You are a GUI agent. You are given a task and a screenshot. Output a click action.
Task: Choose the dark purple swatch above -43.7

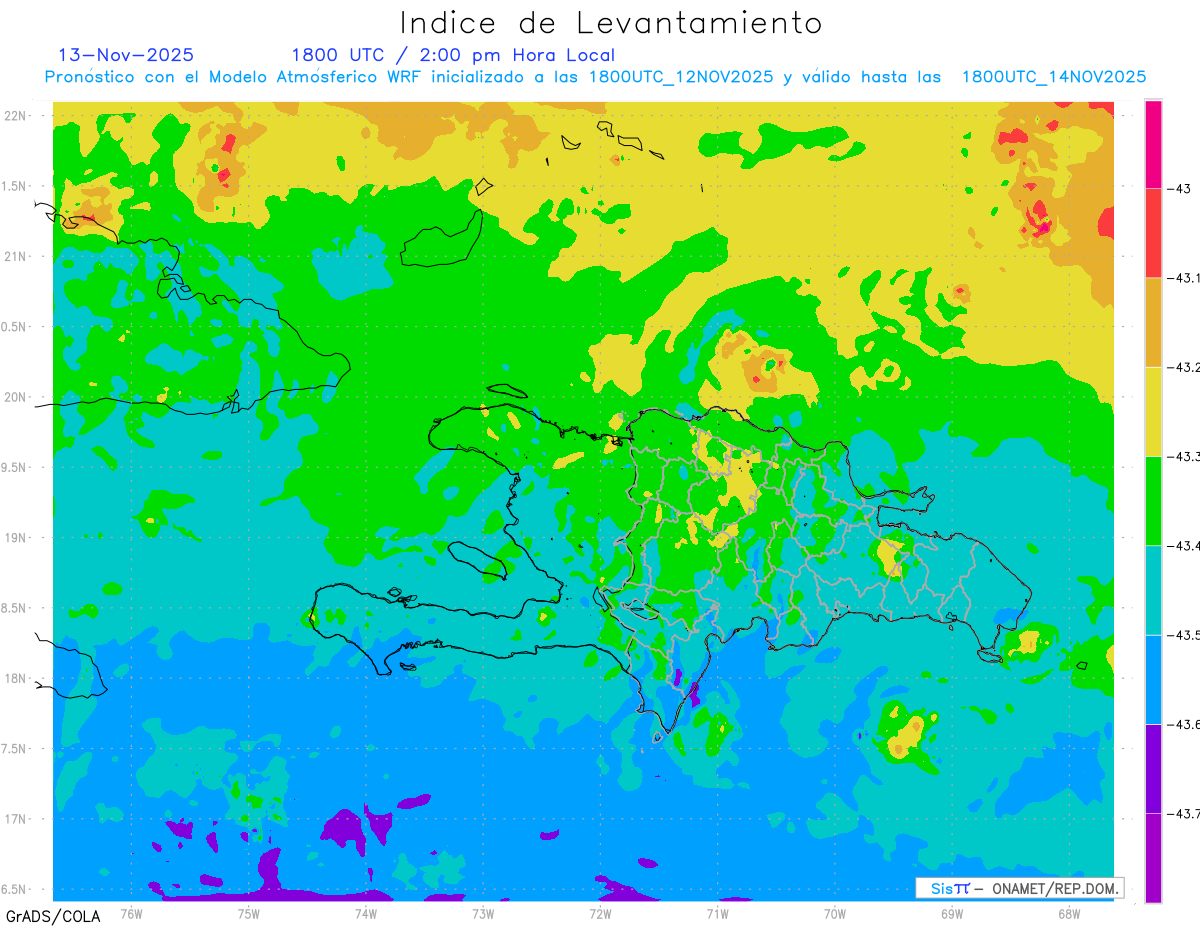click(x=1153, y=768)
